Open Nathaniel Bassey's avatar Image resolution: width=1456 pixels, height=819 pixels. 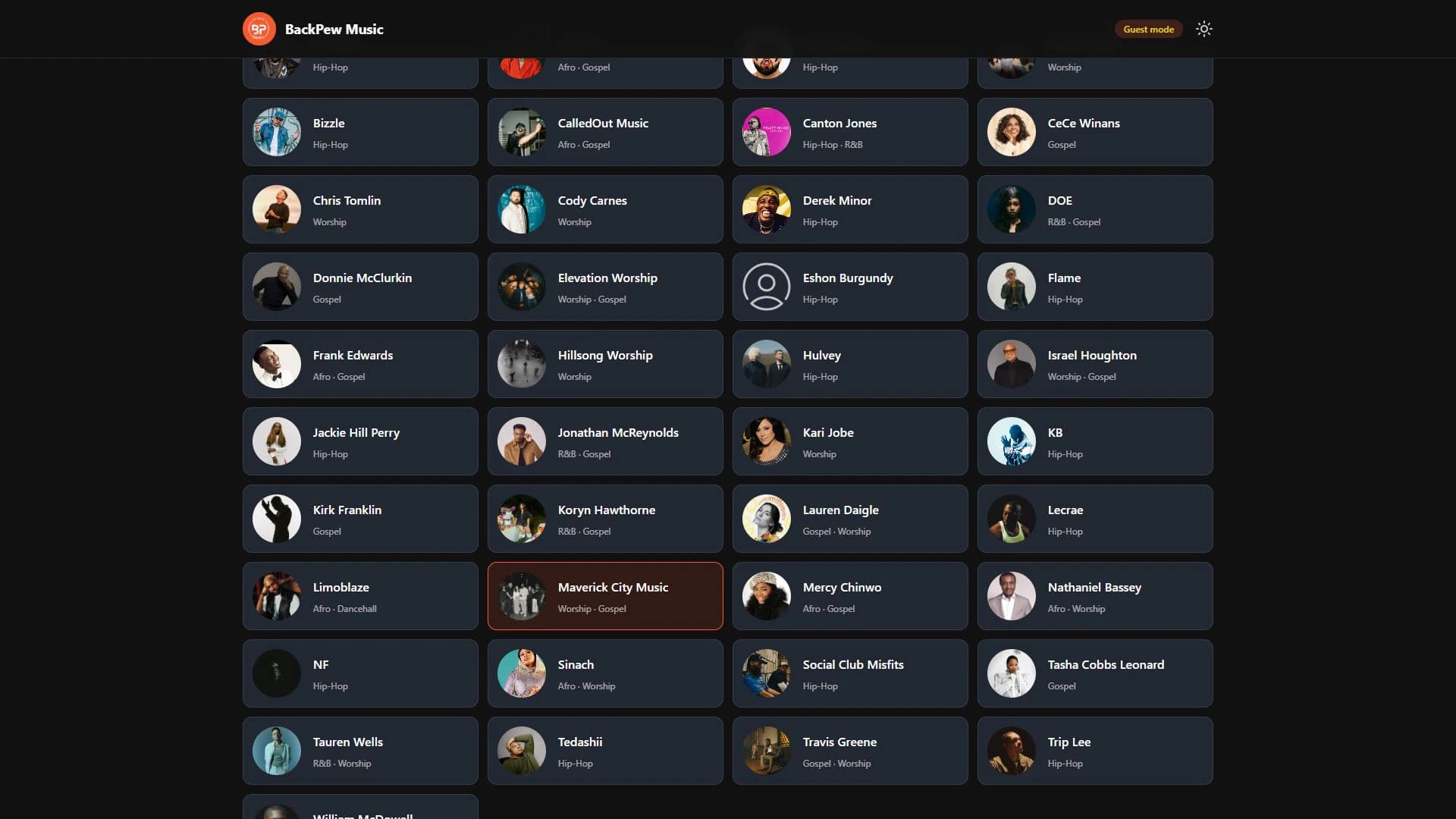point(1012,596)
